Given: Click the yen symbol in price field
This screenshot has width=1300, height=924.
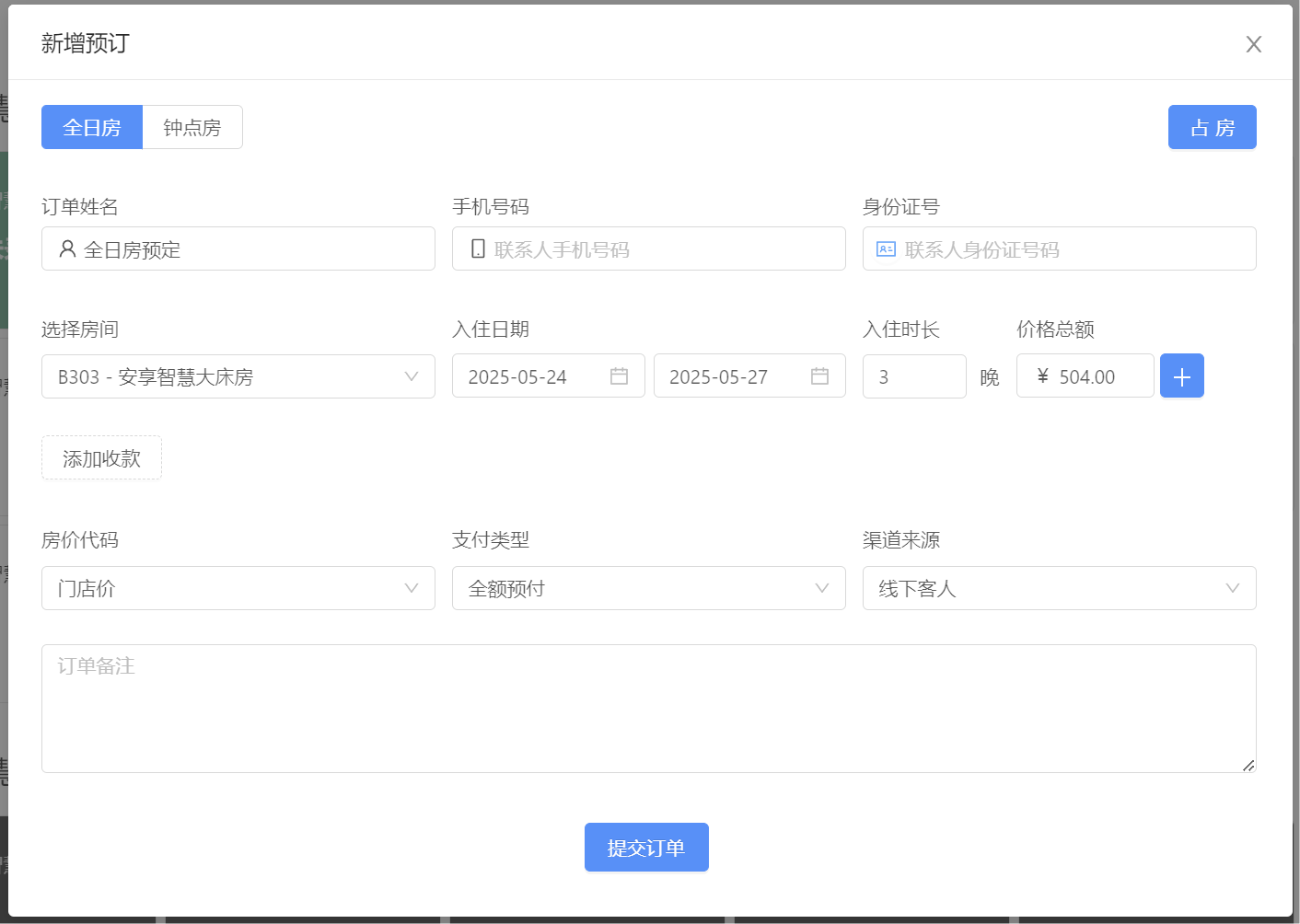Looking at the screenshot, I should tap(1042, 375).
